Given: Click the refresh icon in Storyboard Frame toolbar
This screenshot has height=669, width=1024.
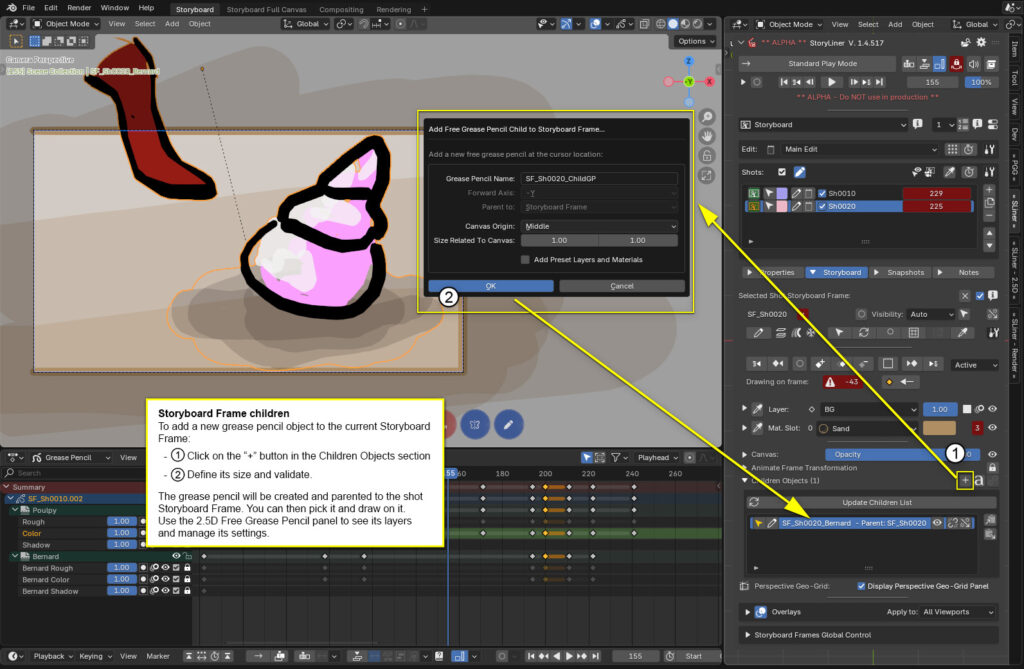Looking at the screenshot, I should pyautogui.click(x=863, y=333).
